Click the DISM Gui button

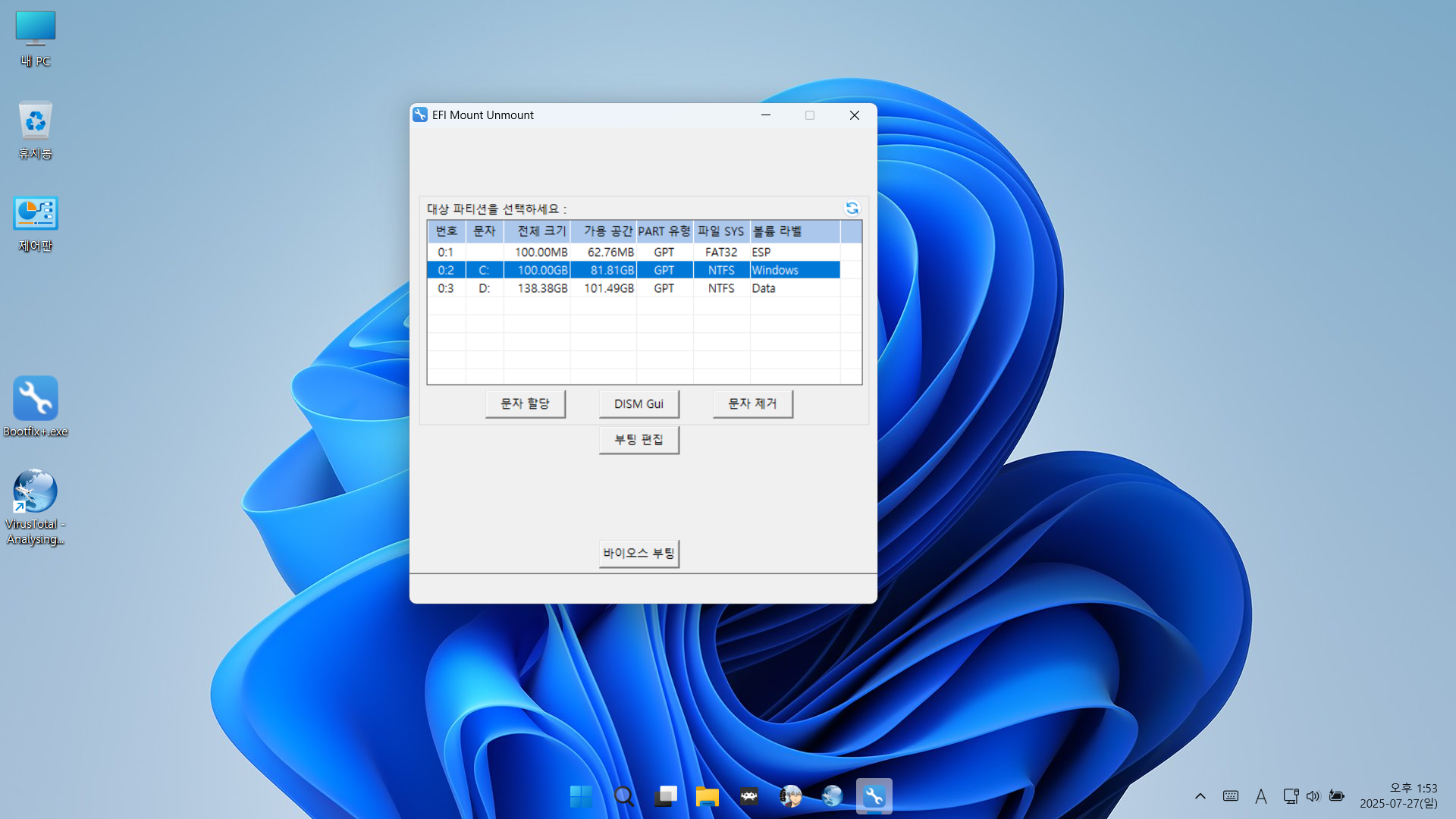click(x=639, y=403)
